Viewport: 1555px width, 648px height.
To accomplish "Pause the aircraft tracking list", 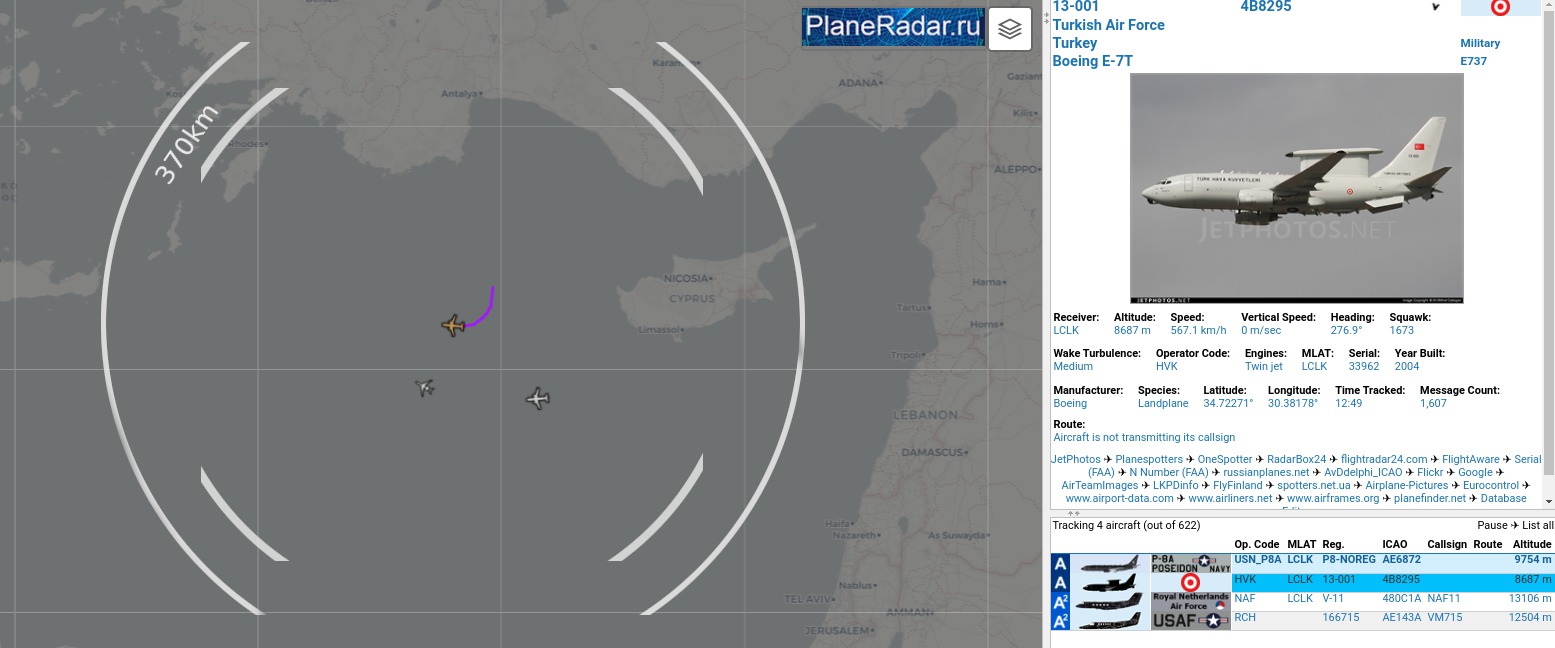I will (x=1492, y=525).
